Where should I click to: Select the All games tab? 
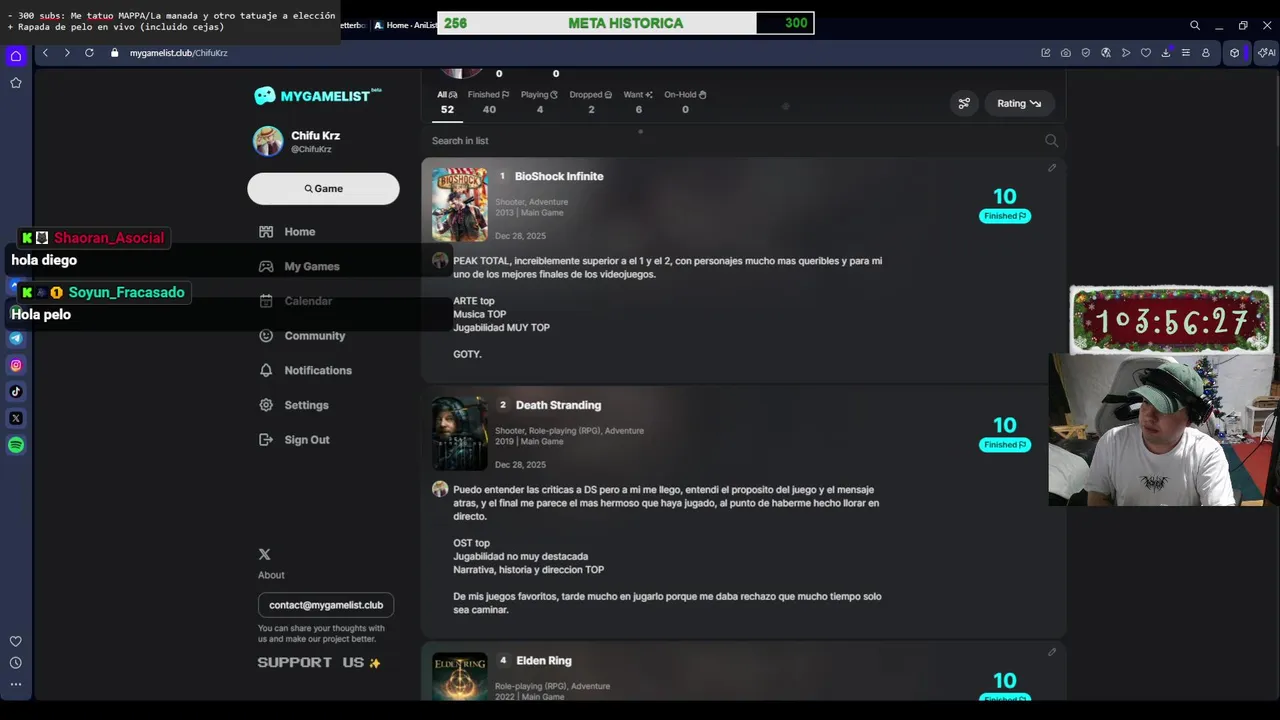coord(447,102)
